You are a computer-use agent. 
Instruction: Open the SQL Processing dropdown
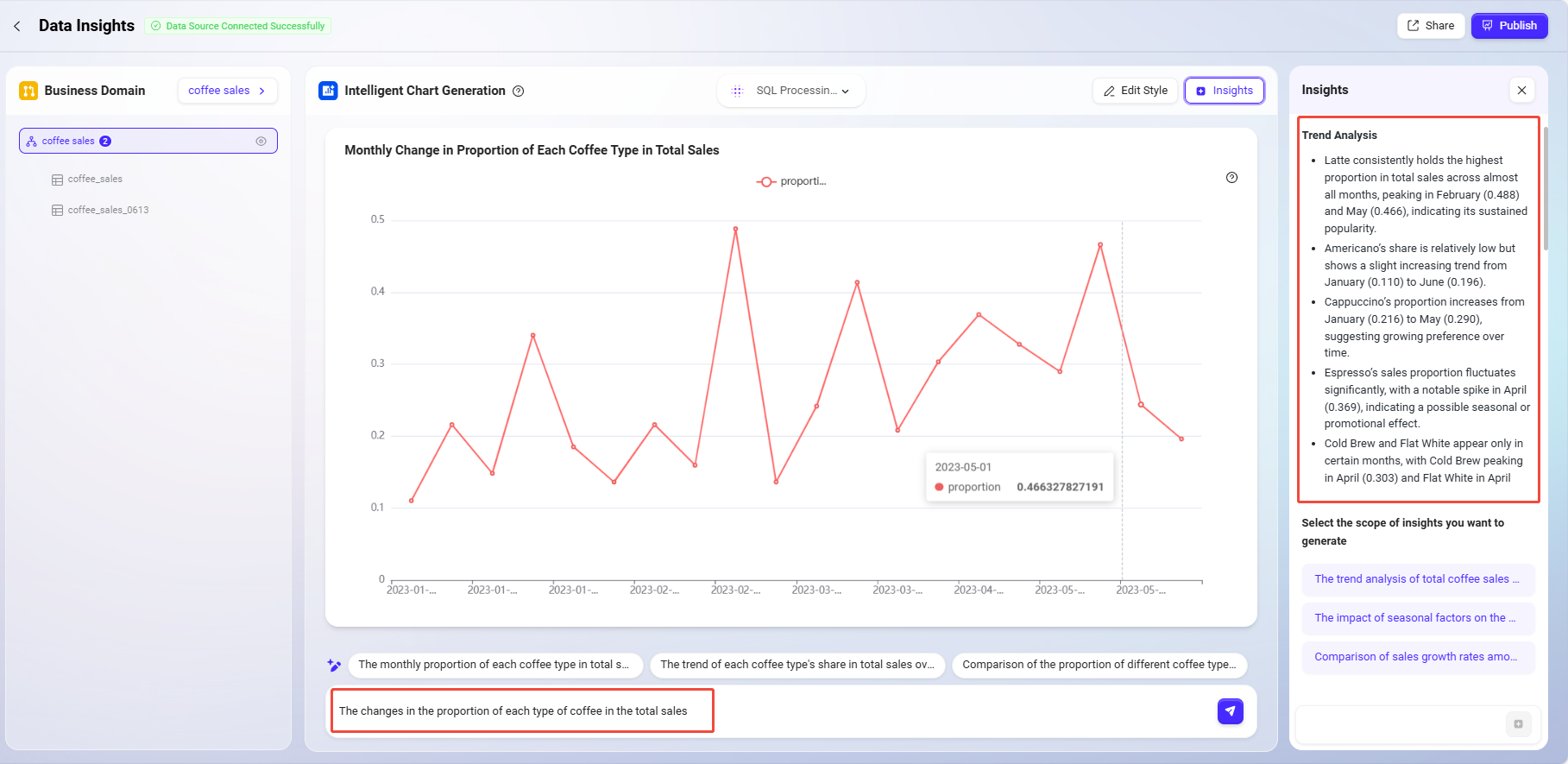click(790, 91)
